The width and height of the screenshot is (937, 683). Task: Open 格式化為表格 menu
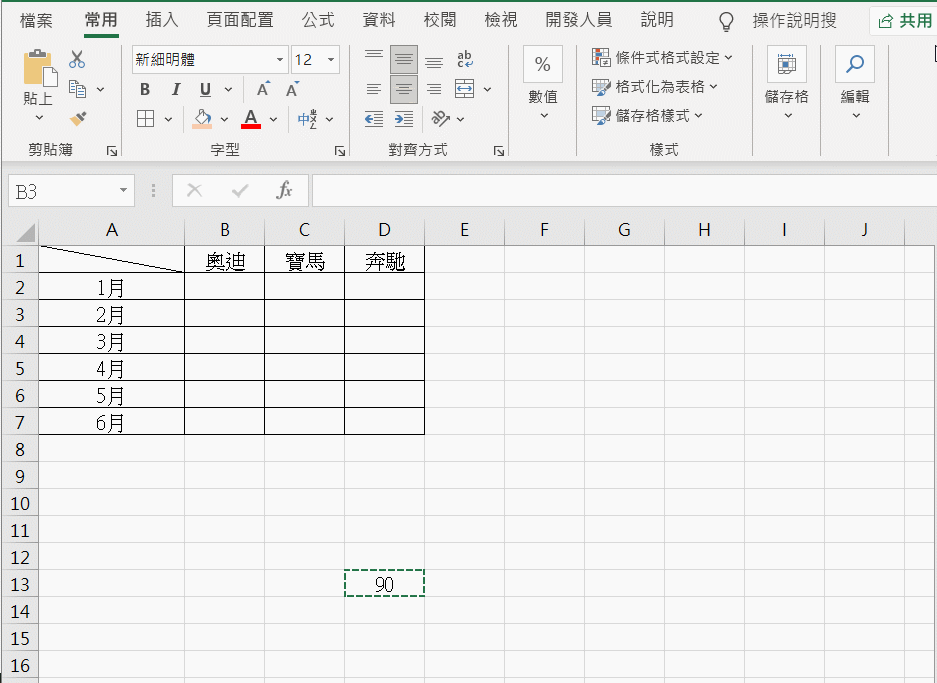(x=655, y=87)
